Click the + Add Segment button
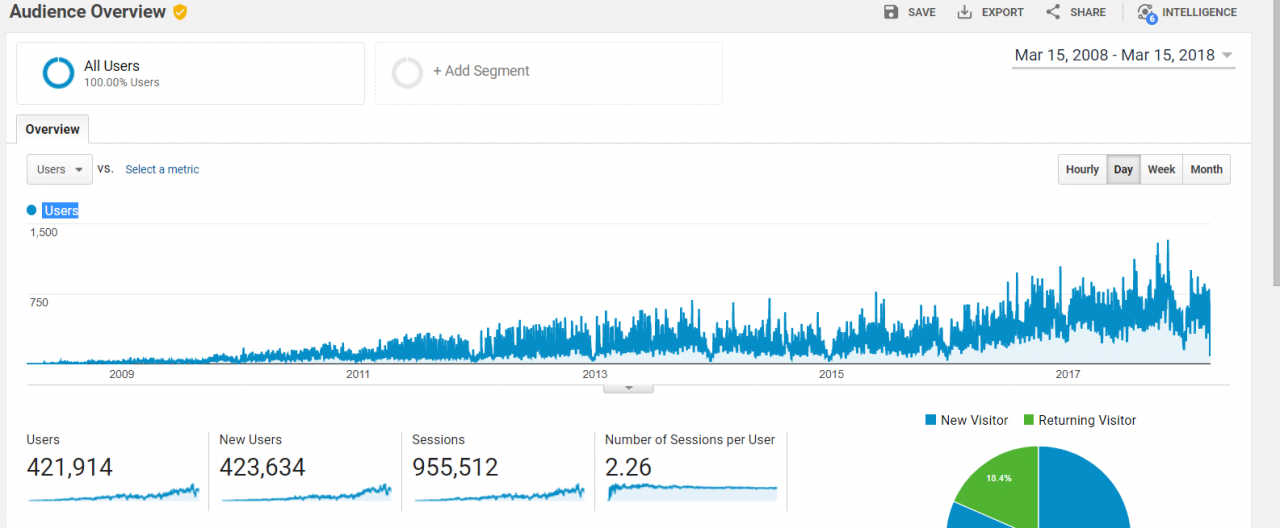Screen dimensions: 1280x528 coord(548,73)
